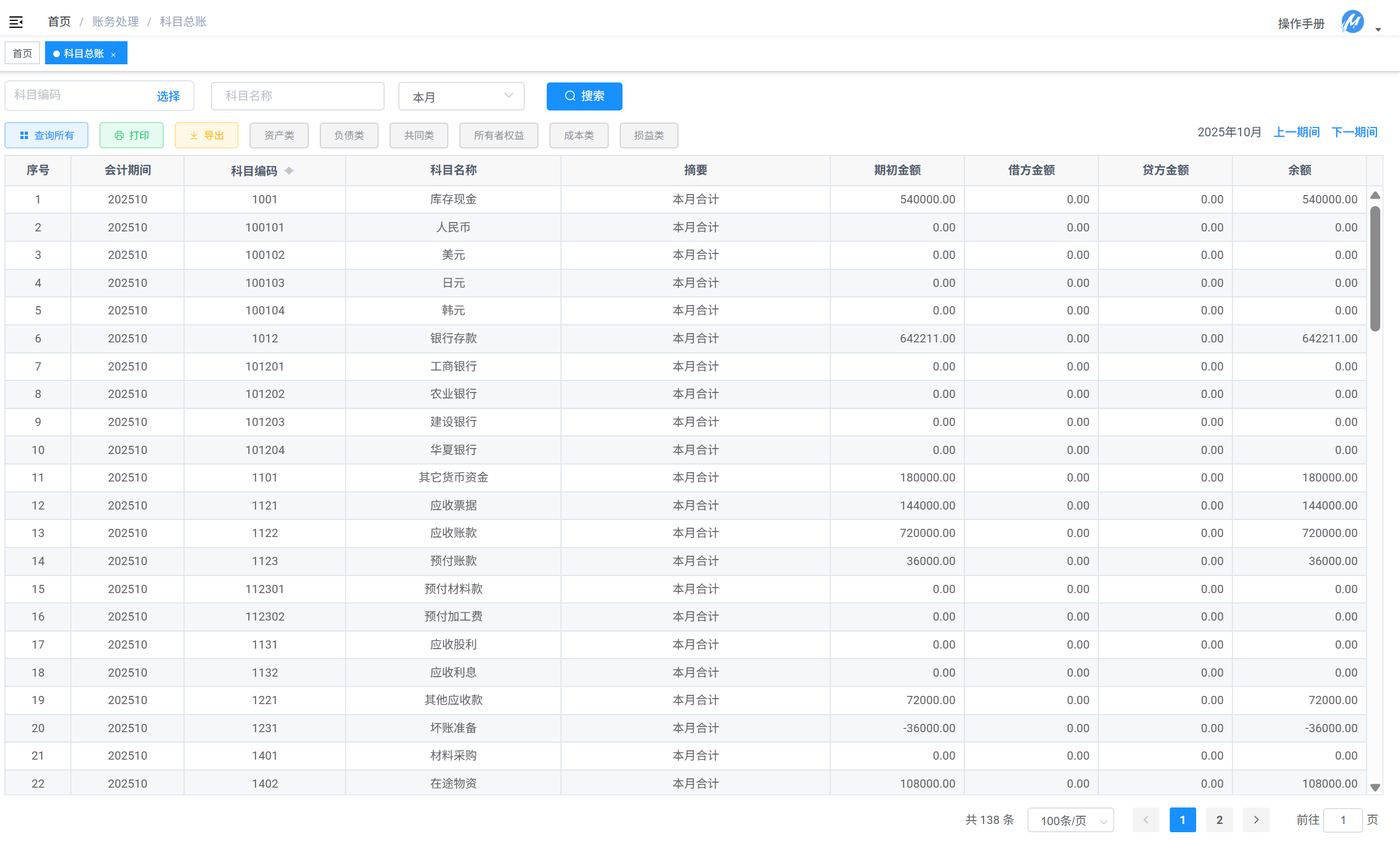
Task: Open the 本月 period dropdown
Action: (x=461, y=96)
